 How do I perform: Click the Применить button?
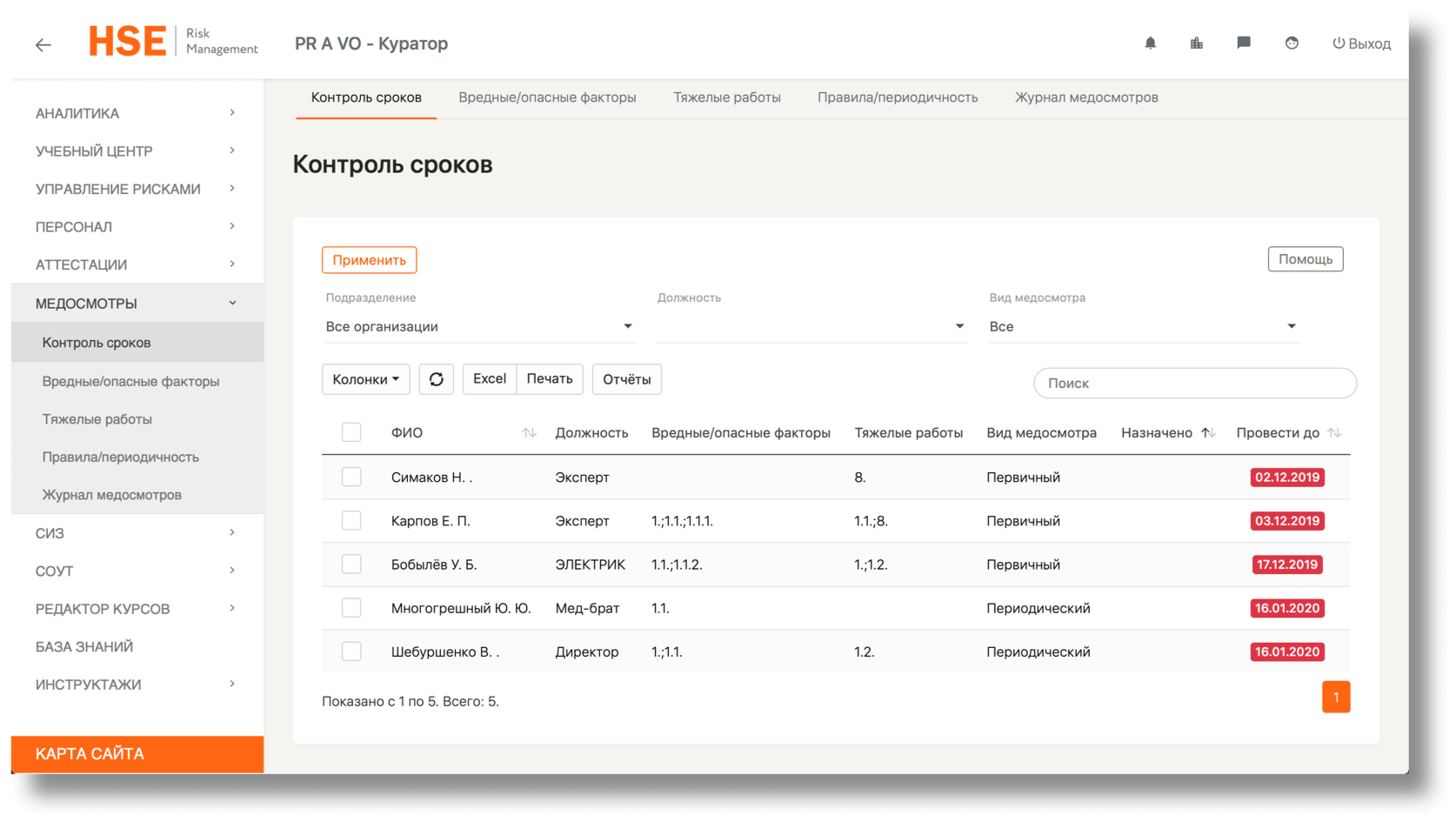point(369,260)
